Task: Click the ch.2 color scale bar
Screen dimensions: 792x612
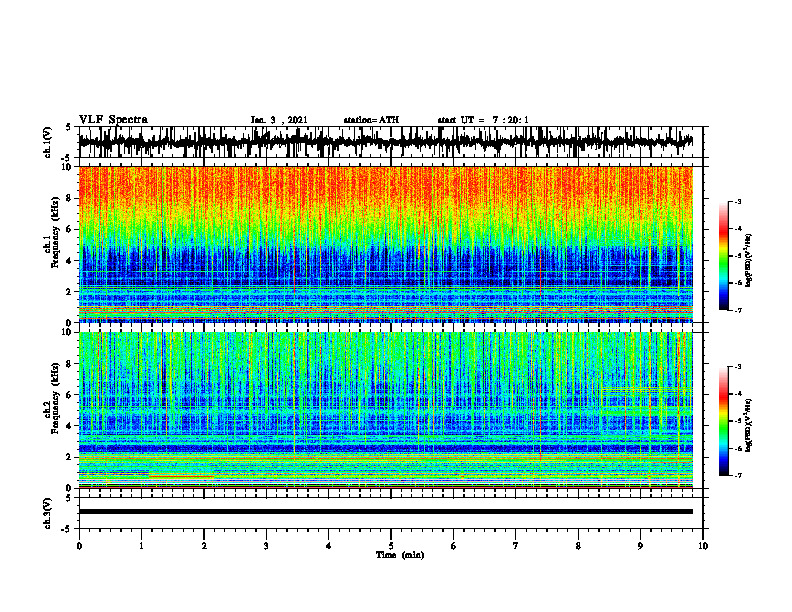Action: (x=724, y=421)
